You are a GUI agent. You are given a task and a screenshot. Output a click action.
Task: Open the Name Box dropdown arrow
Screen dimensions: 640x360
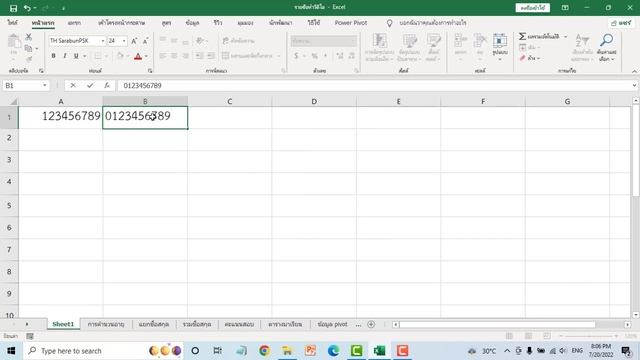click(44, 85)
